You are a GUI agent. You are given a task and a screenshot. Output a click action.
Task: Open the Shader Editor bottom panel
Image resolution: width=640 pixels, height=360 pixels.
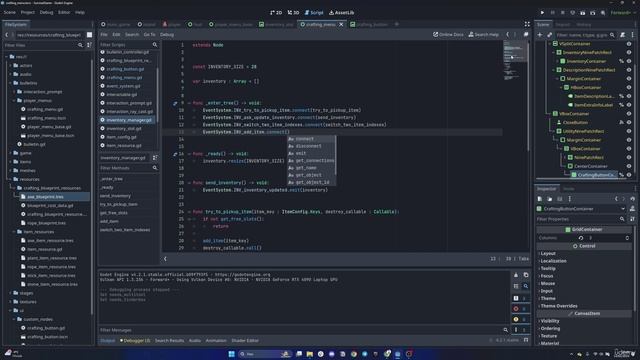pos(245,340)
